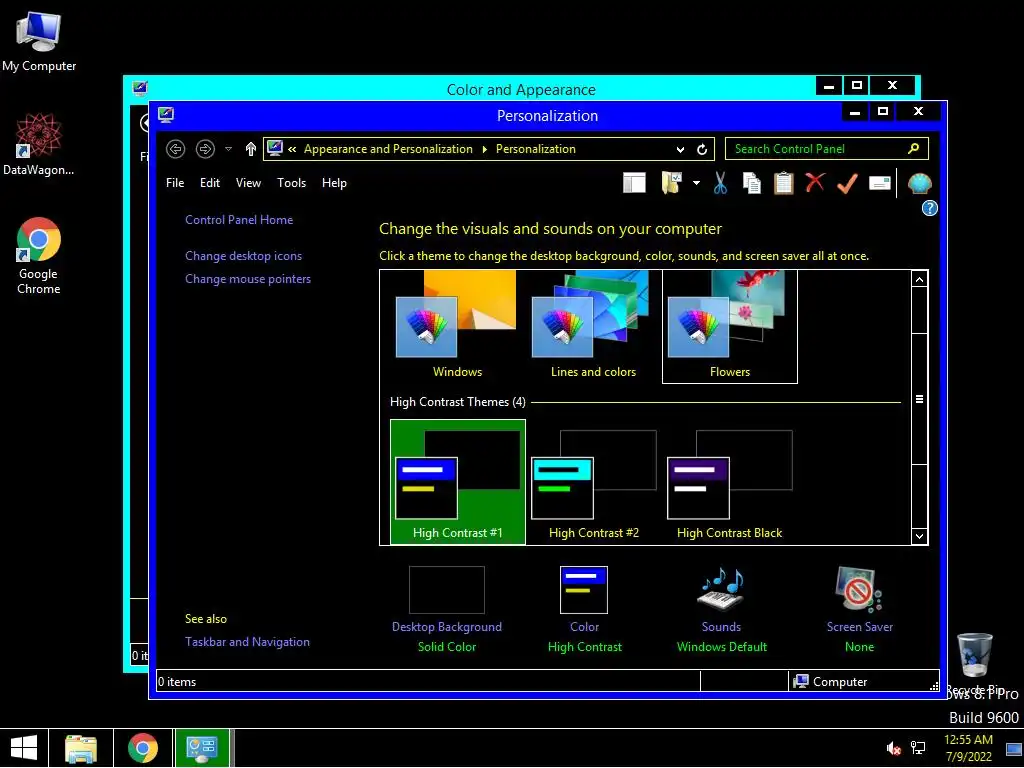Open the recent locations dropdown arrow
This screenshot has height=768, width=1024.
(x=229, y=149)
